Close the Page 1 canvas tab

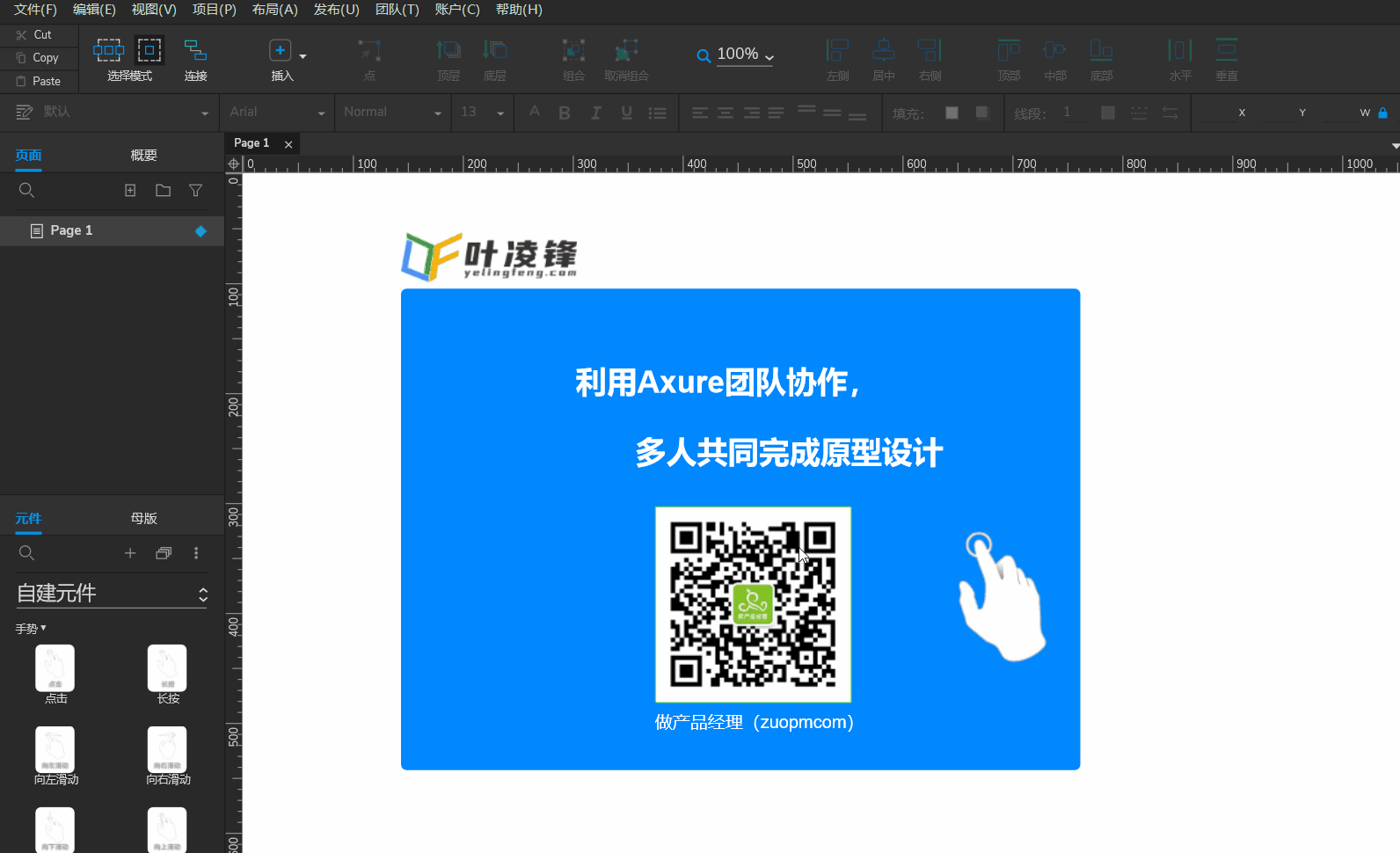(x=288, y=144)
